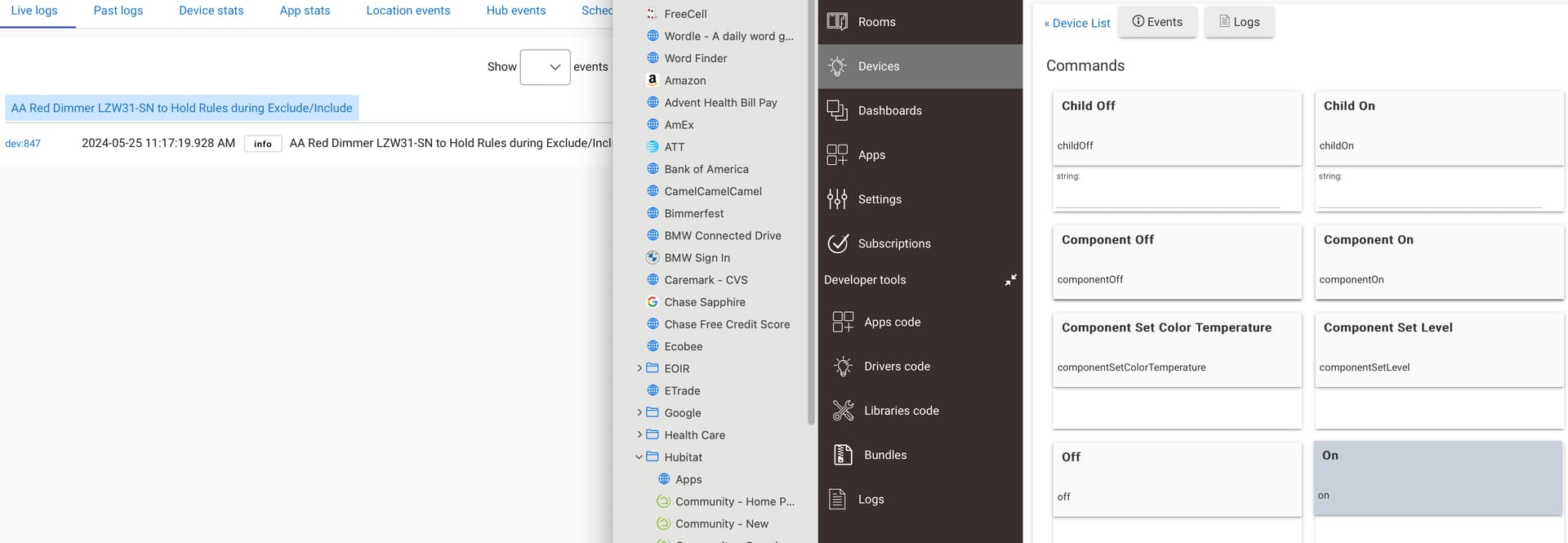Viewport: 1568px width, 543px height.
Task: Click the info level tag
Action: [x=263, y=144]
